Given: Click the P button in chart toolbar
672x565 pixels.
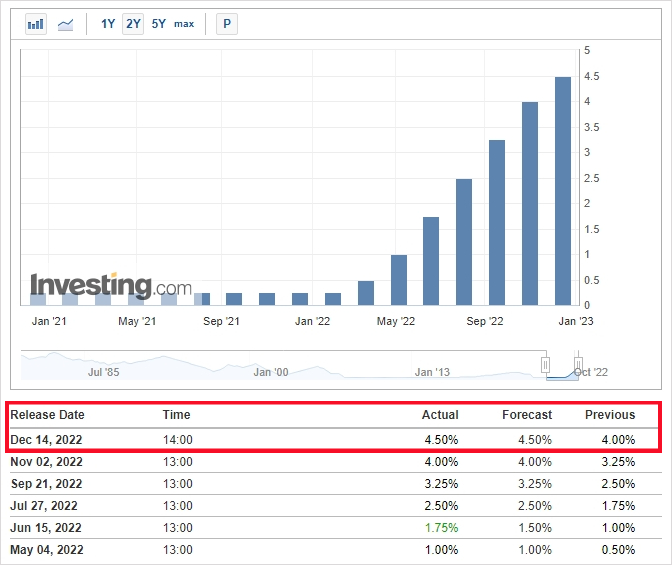Looking at the screenshot, I should pos(227,24).
